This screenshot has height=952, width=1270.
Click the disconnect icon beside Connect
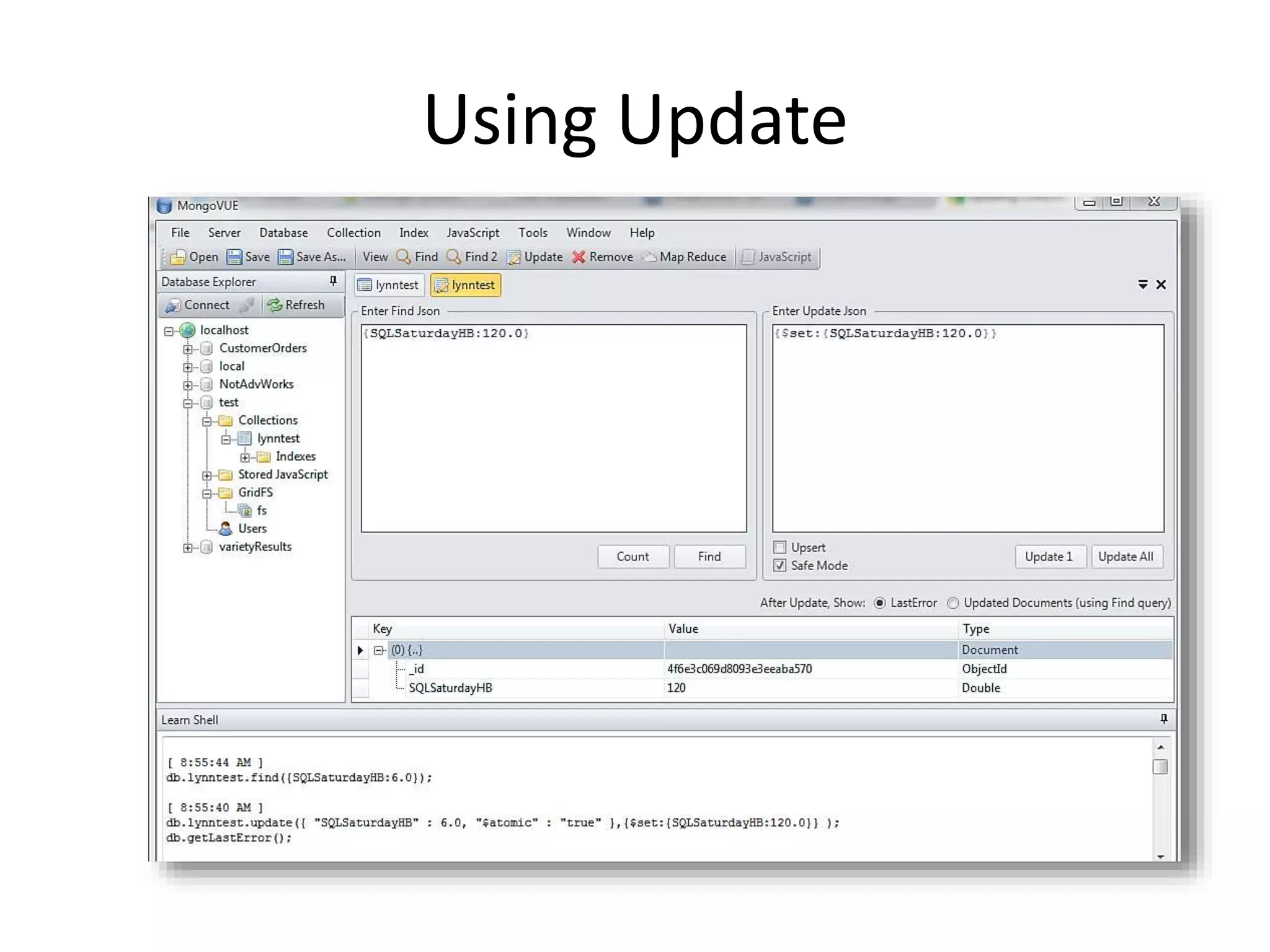246,305
